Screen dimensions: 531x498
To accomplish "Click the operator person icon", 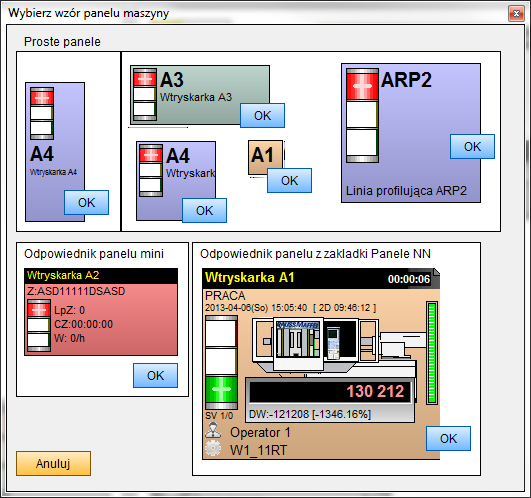I will [213, 430].
